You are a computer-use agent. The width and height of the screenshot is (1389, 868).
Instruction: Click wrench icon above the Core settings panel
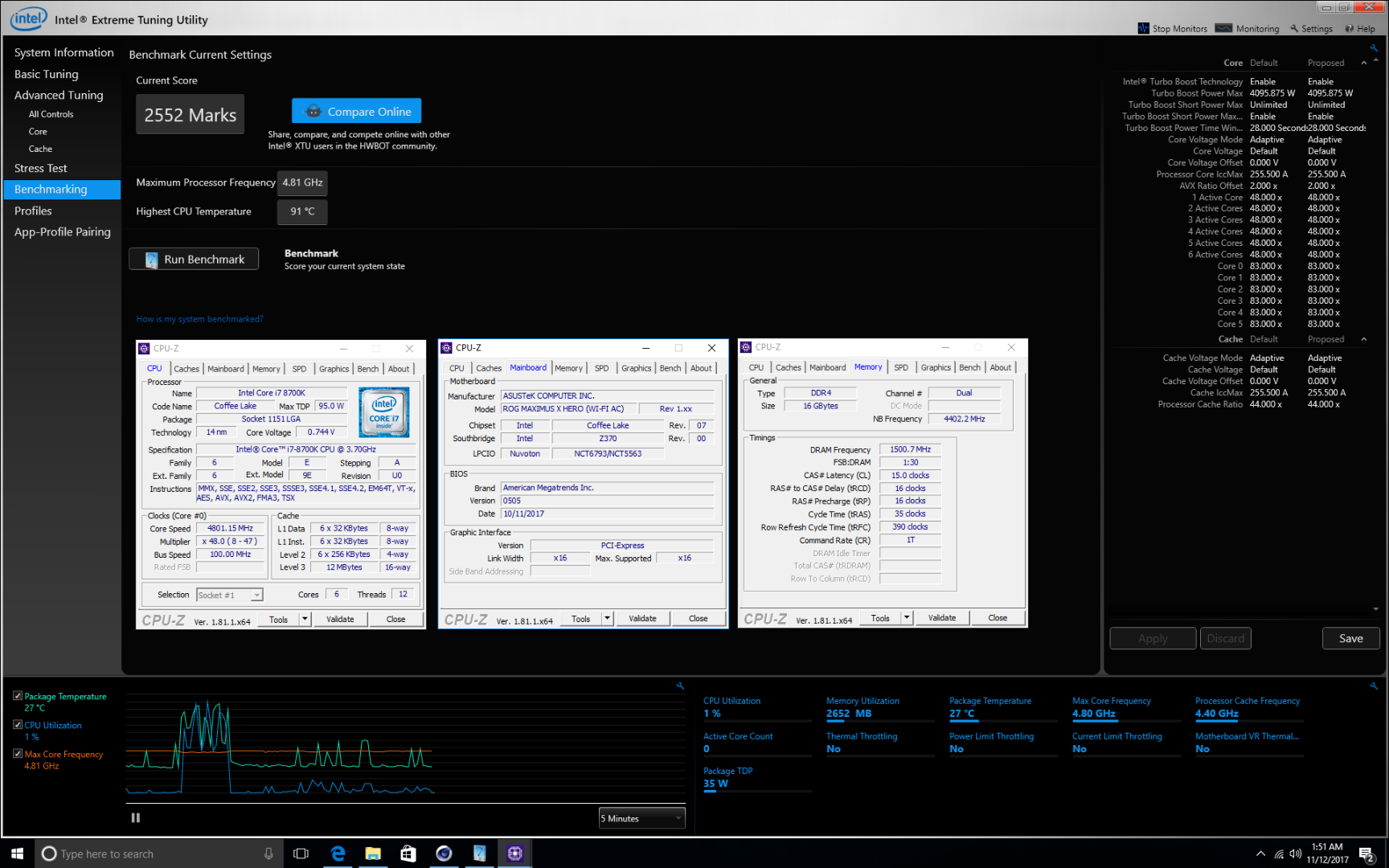coord(1374,47)
